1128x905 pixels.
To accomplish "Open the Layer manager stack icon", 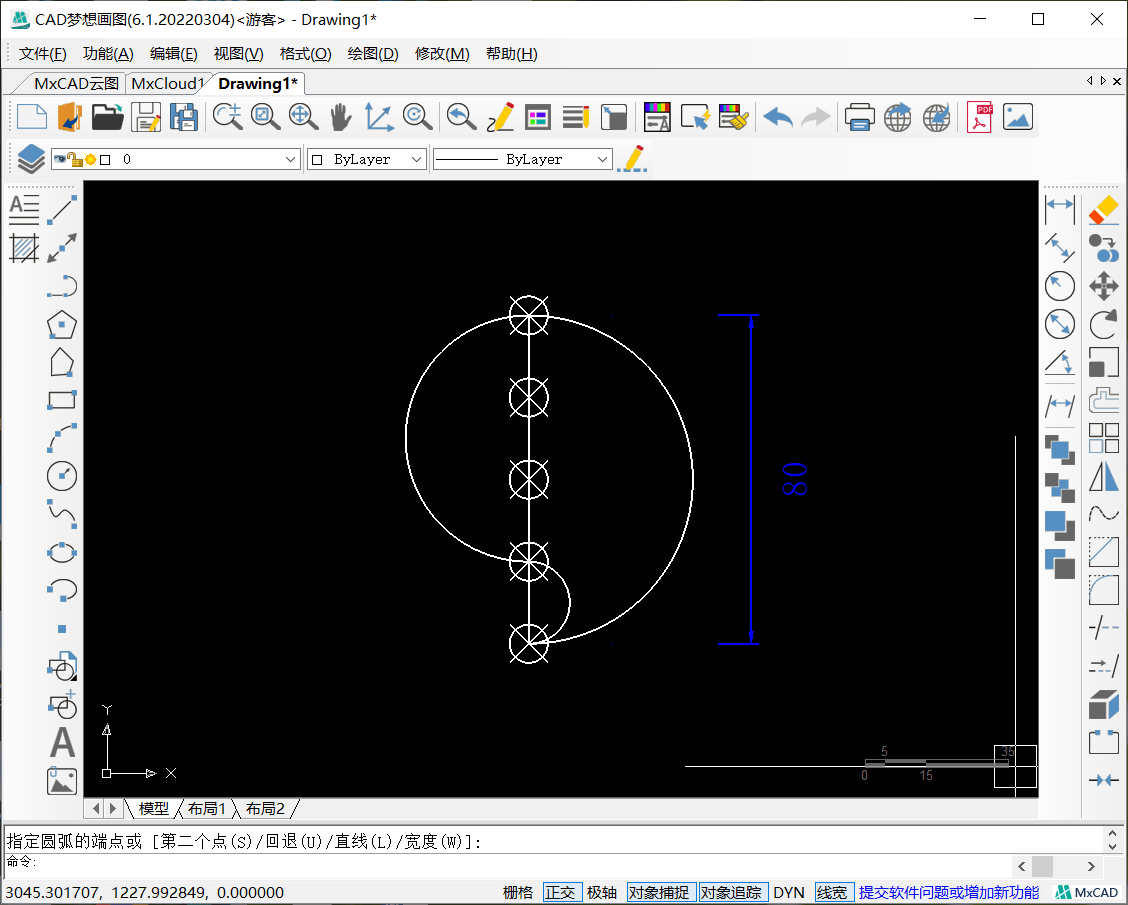I will (x=31, y=159).
